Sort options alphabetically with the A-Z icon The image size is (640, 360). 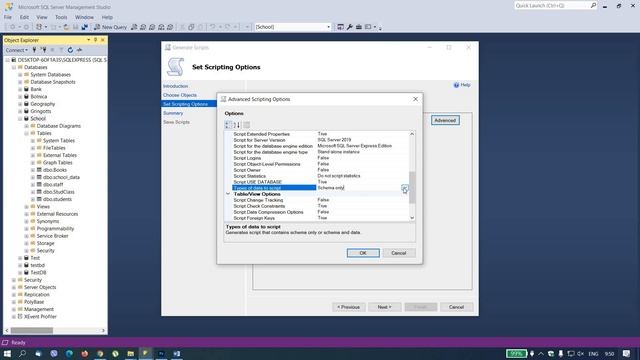pyautogui.click(x=237, y=125)
